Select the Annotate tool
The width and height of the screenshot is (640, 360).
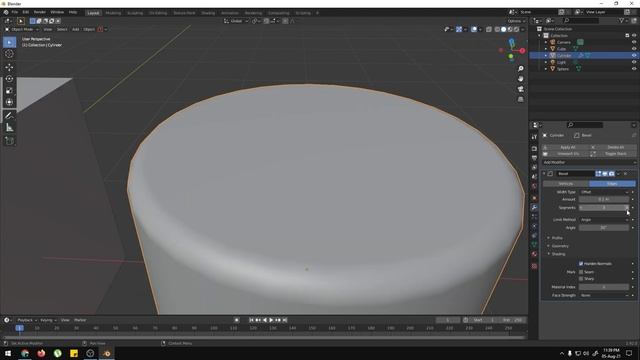click(9, 116)
